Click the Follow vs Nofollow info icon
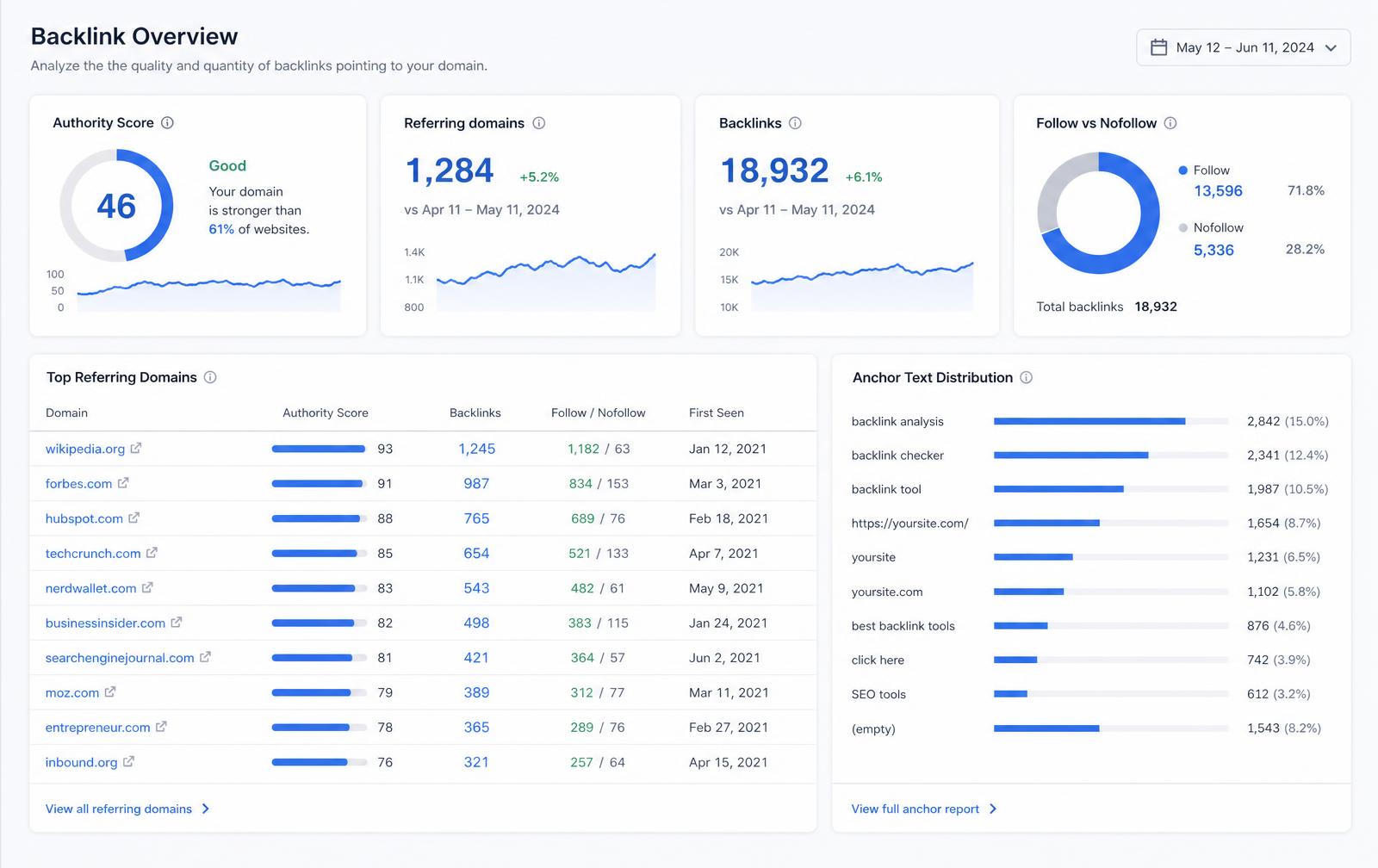The height and width of the screenshot is (868, 1378). pos(1170,123)
